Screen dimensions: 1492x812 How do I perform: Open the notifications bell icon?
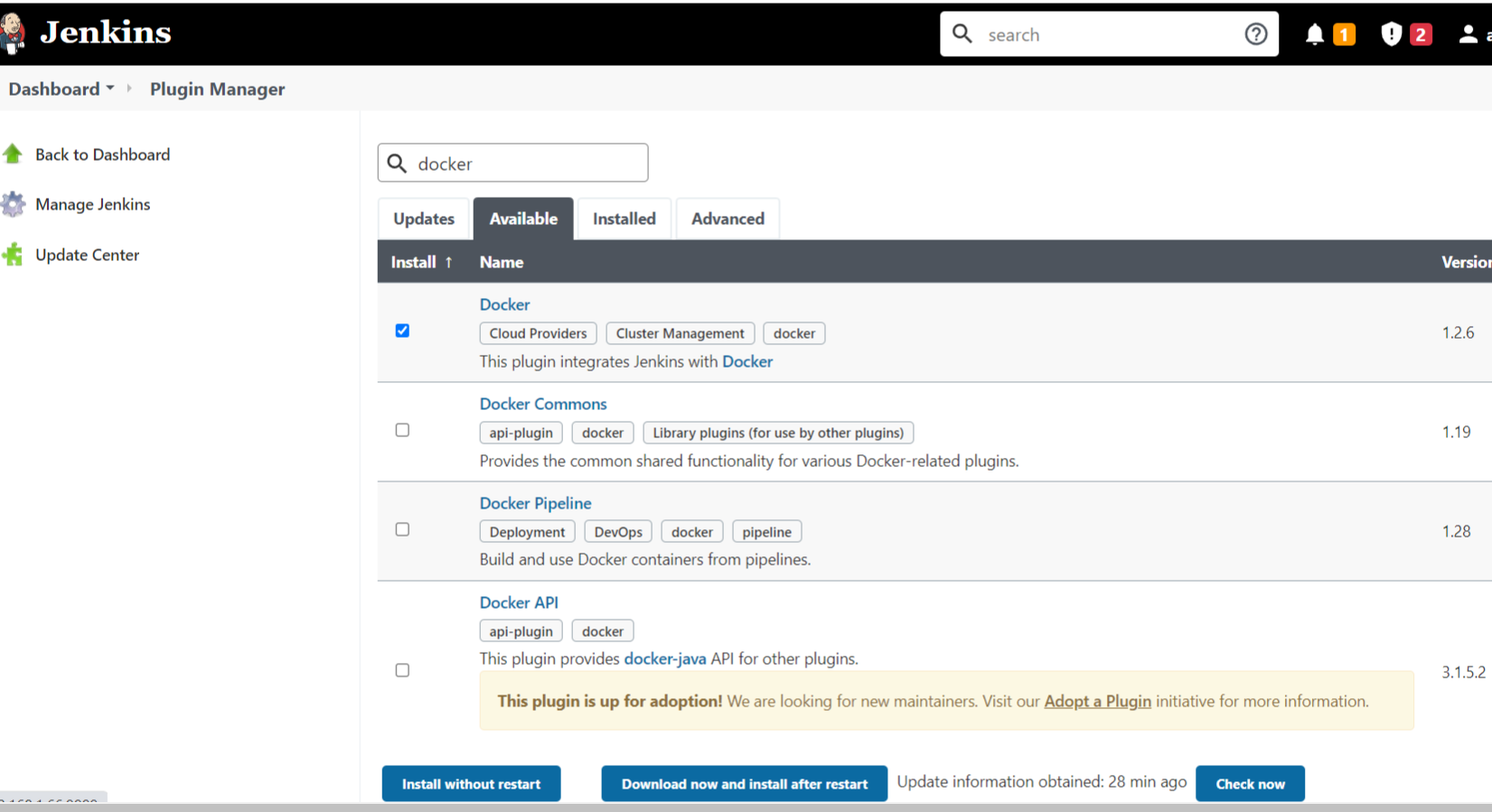1314,34
